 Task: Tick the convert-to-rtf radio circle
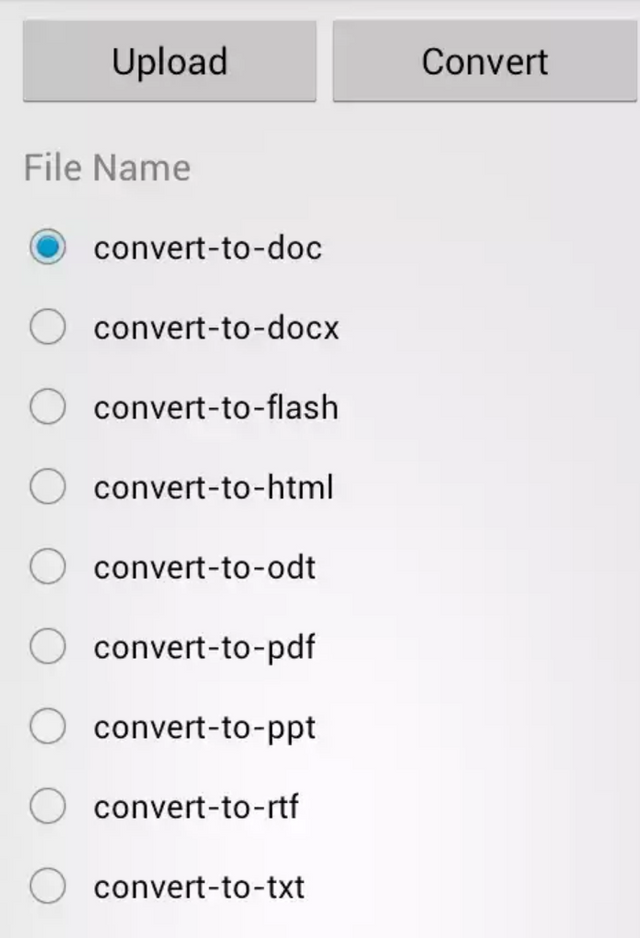(x=47, y=806)
